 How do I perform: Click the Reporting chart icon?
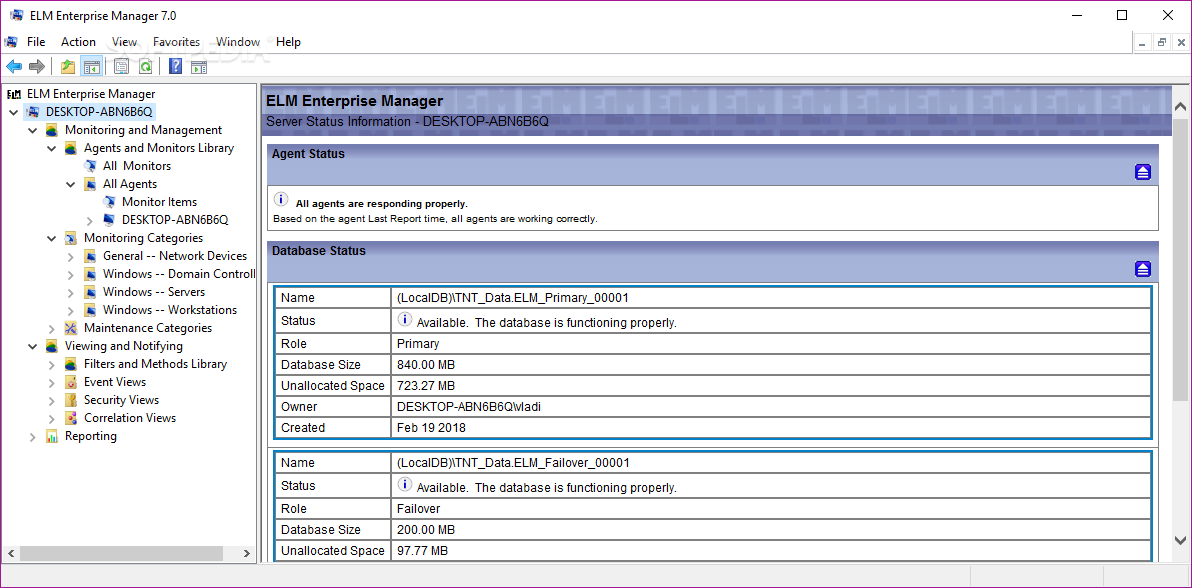click(52, 436)
